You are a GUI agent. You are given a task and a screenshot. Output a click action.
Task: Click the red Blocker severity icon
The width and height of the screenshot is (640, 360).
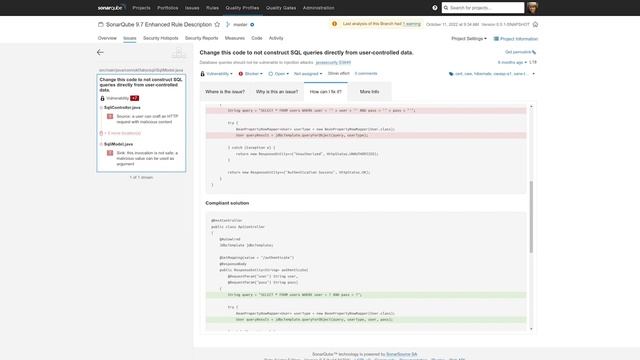[x=241, y=74]
